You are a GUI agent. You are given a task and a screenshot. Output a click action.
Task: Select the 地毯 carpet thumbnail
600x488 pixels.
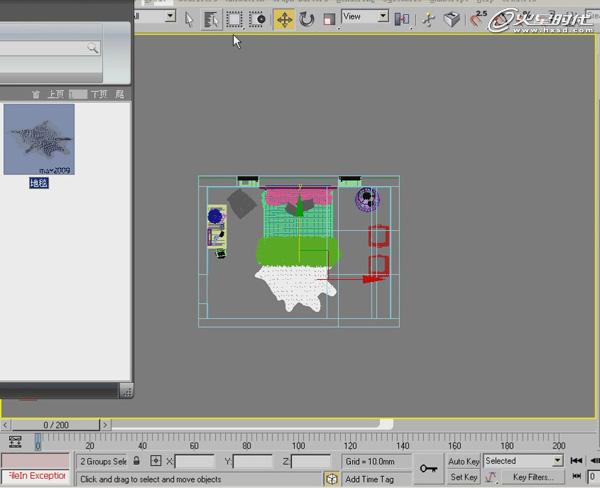38,140
